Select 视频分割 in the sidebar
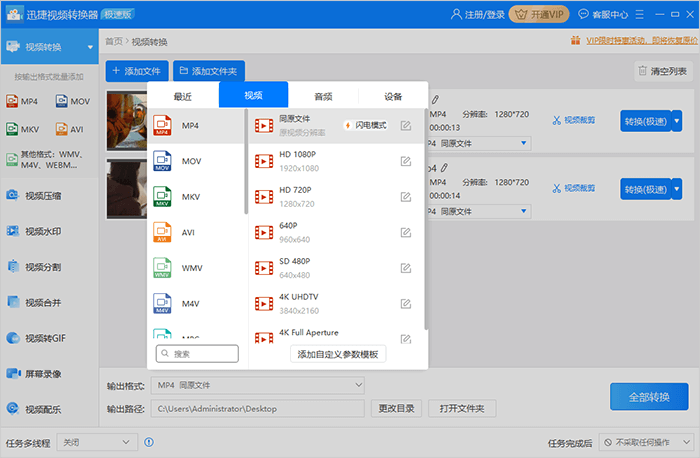 pyautogui.click(x=34, y=267)
